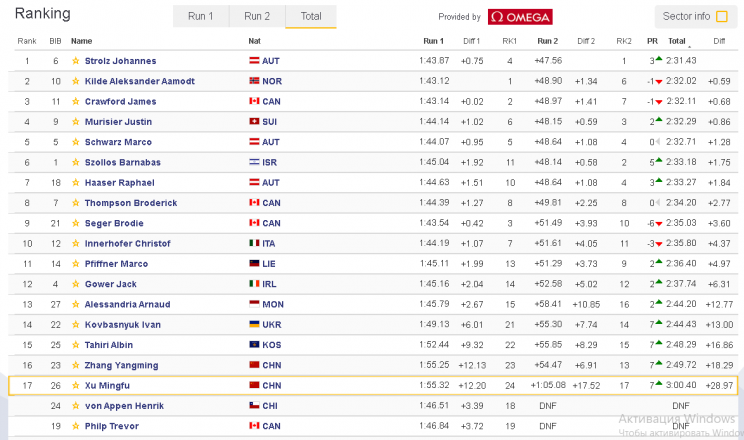This screenshot has height=440, width=744.
Task: Star Thompson Broderick in the ranking
Action: tap(75, 203)
